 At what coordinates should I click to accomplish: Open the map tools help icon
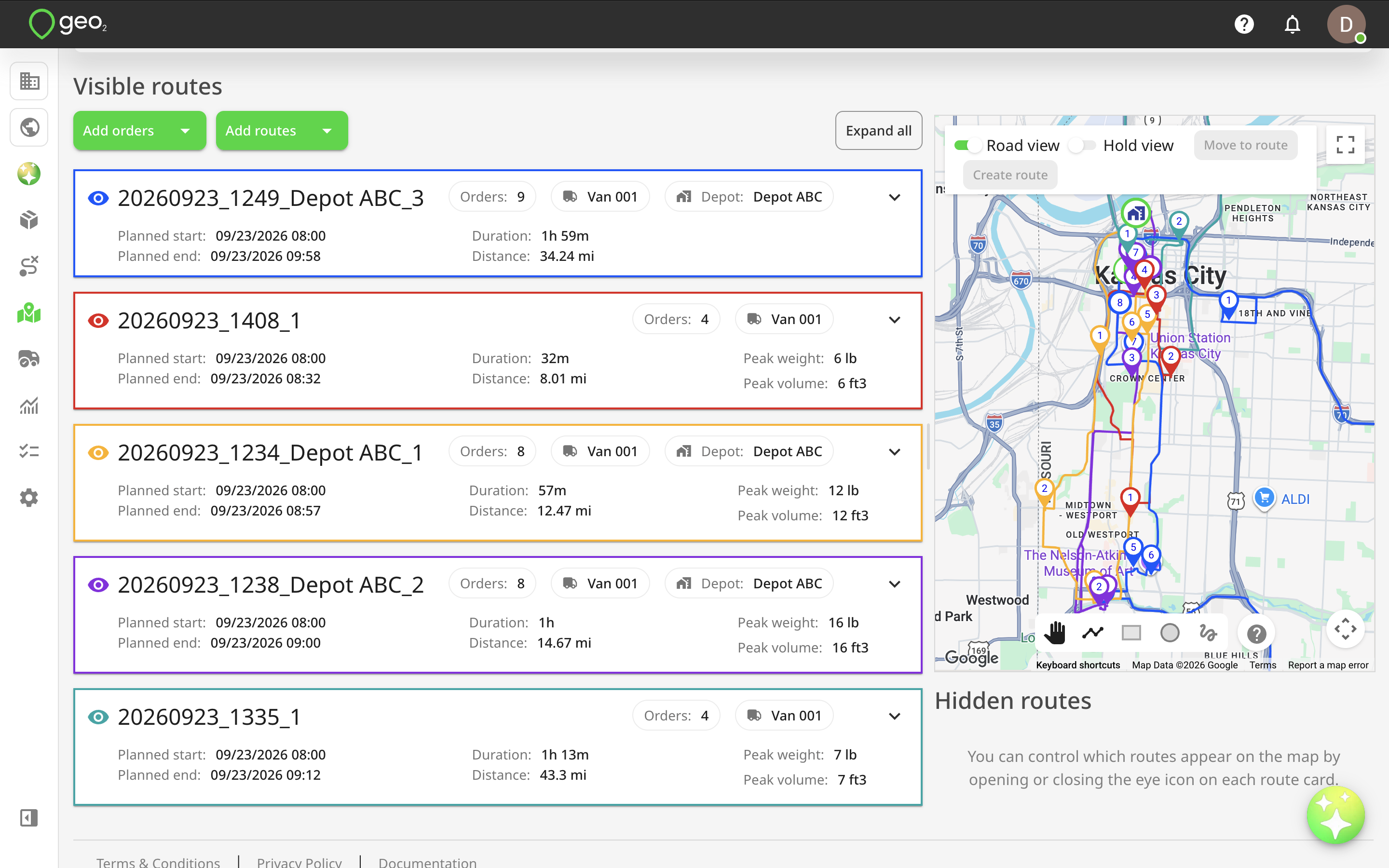point(1256,634)
